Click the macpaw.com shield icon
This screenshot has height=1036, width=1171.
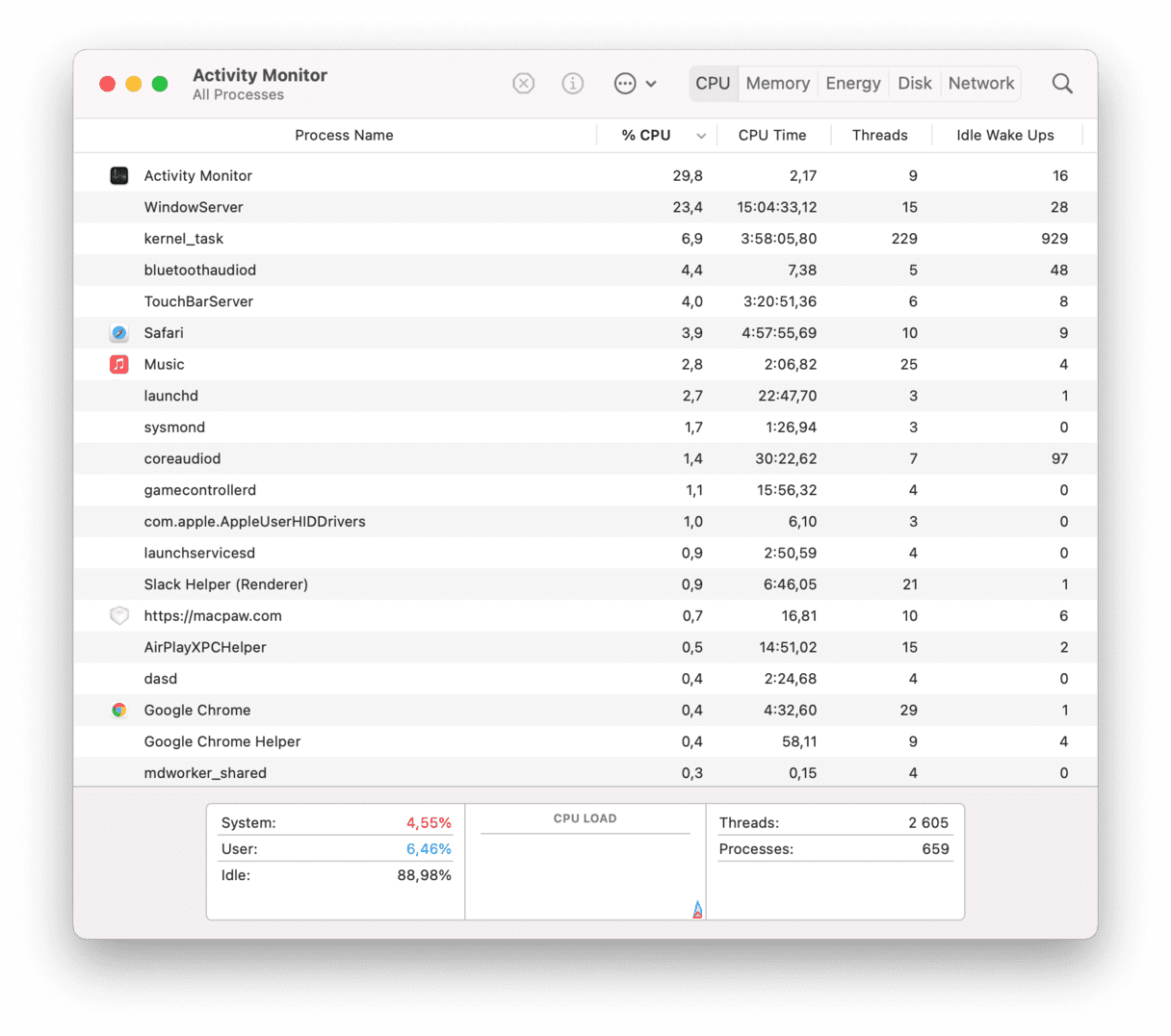pyautogui.click(x=119, y=616)
